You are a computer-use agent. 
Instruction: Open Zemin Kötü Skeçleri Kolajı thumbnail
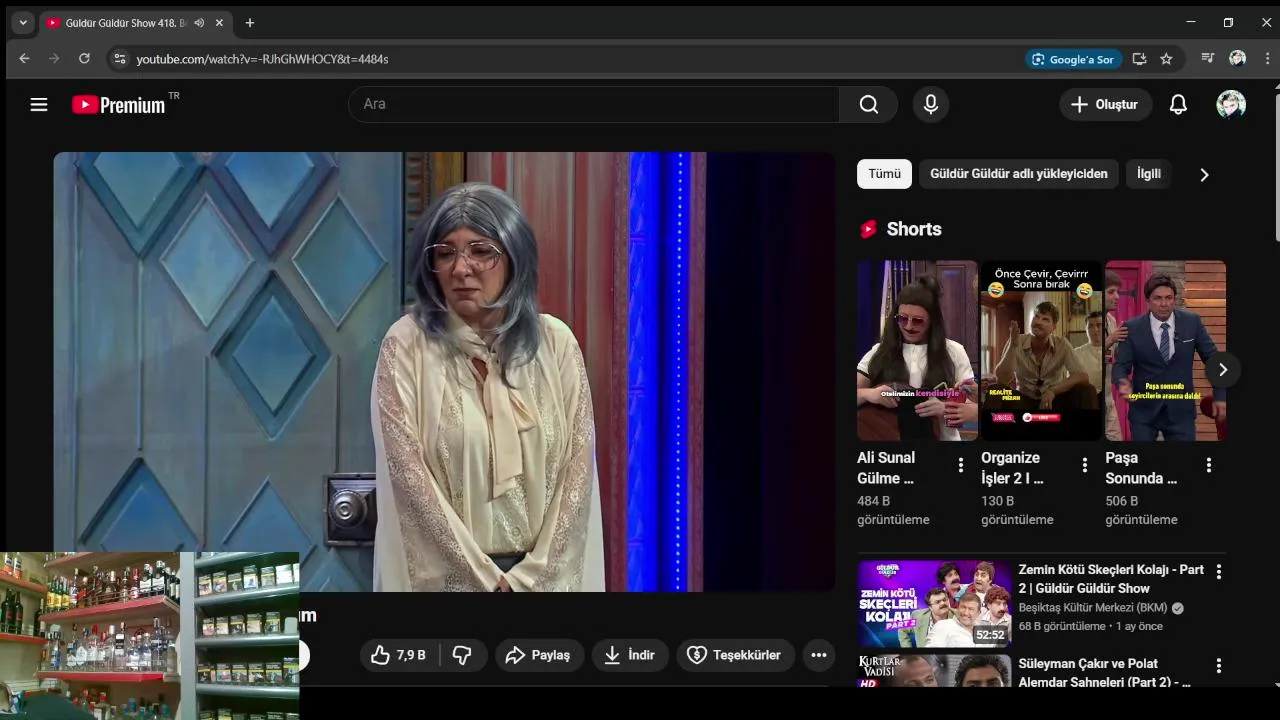(x=934, y=603)
